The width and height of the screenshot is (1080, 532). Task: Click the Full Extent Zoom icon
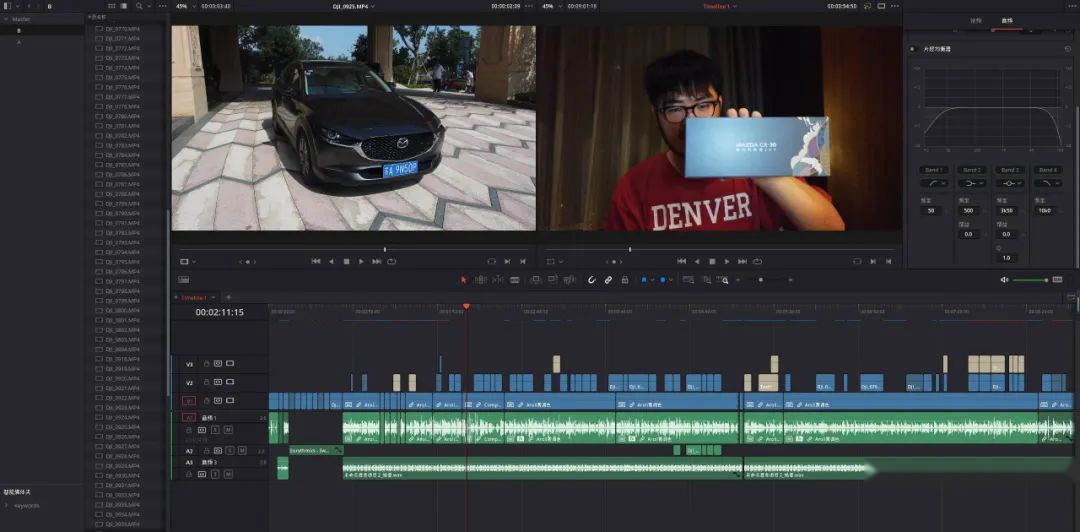tap(688, 280)
